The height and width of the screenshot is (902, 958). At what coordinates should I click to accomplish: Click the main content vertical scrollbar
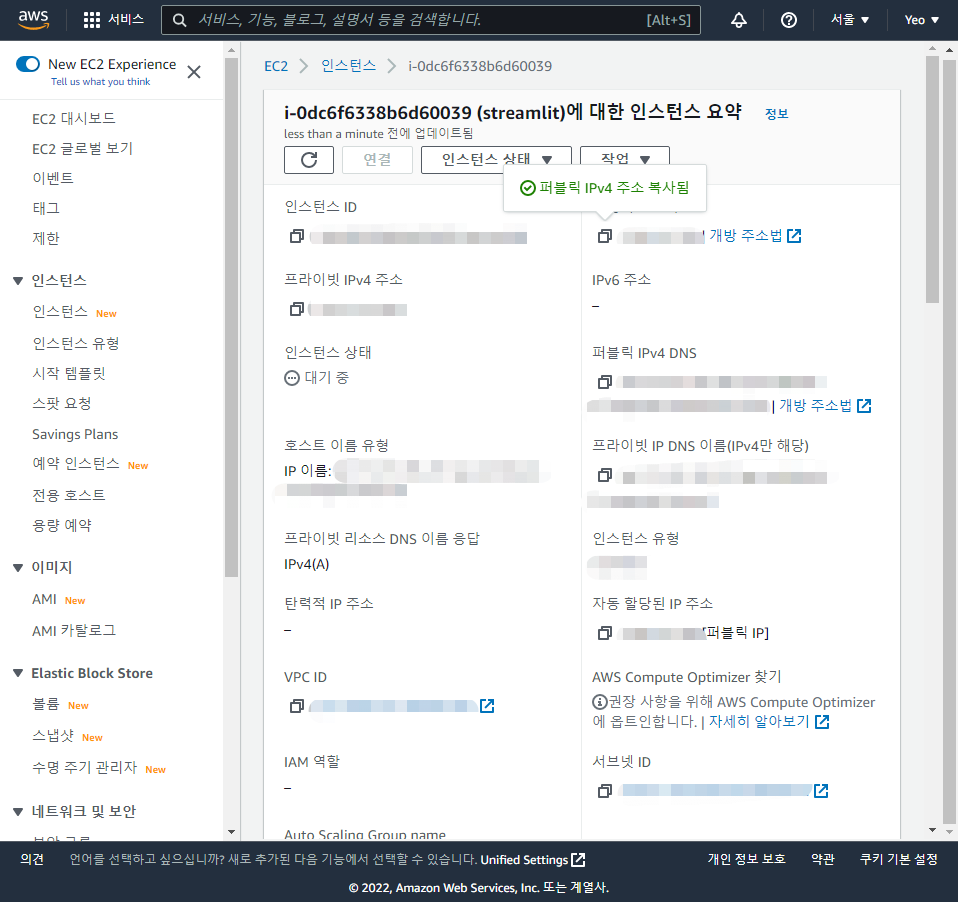932,180
